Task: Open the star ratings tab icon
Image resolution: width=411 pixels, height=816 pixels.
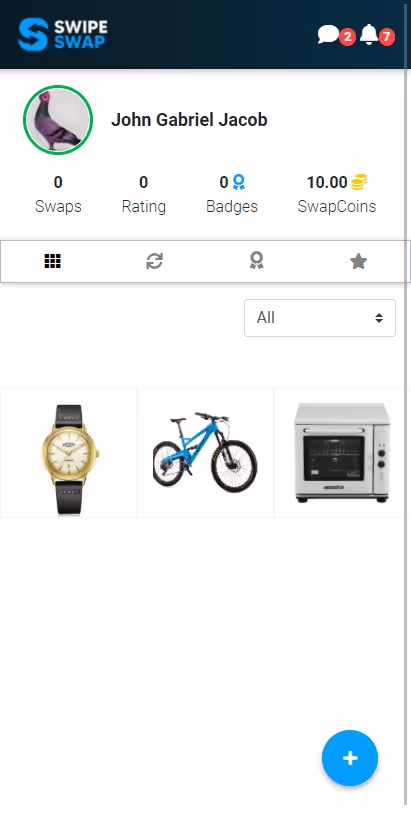Action: tap(358, 261)
